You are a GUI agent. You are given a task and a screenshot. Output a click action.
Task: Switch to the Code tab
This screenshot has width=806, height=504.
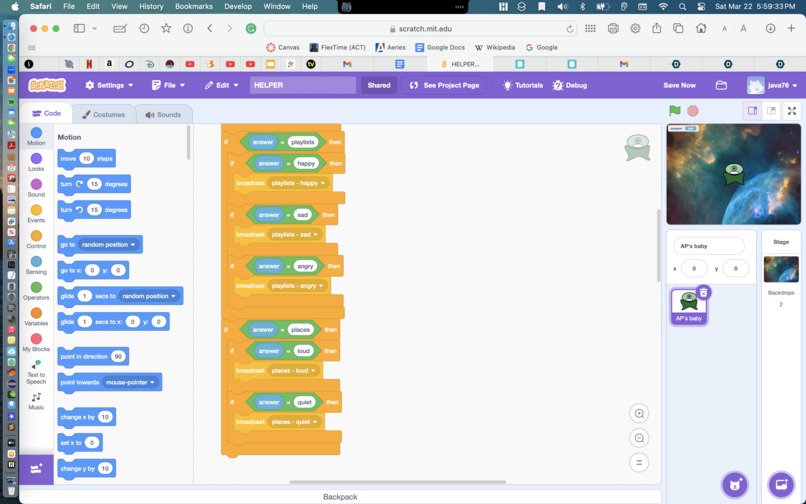46,114
